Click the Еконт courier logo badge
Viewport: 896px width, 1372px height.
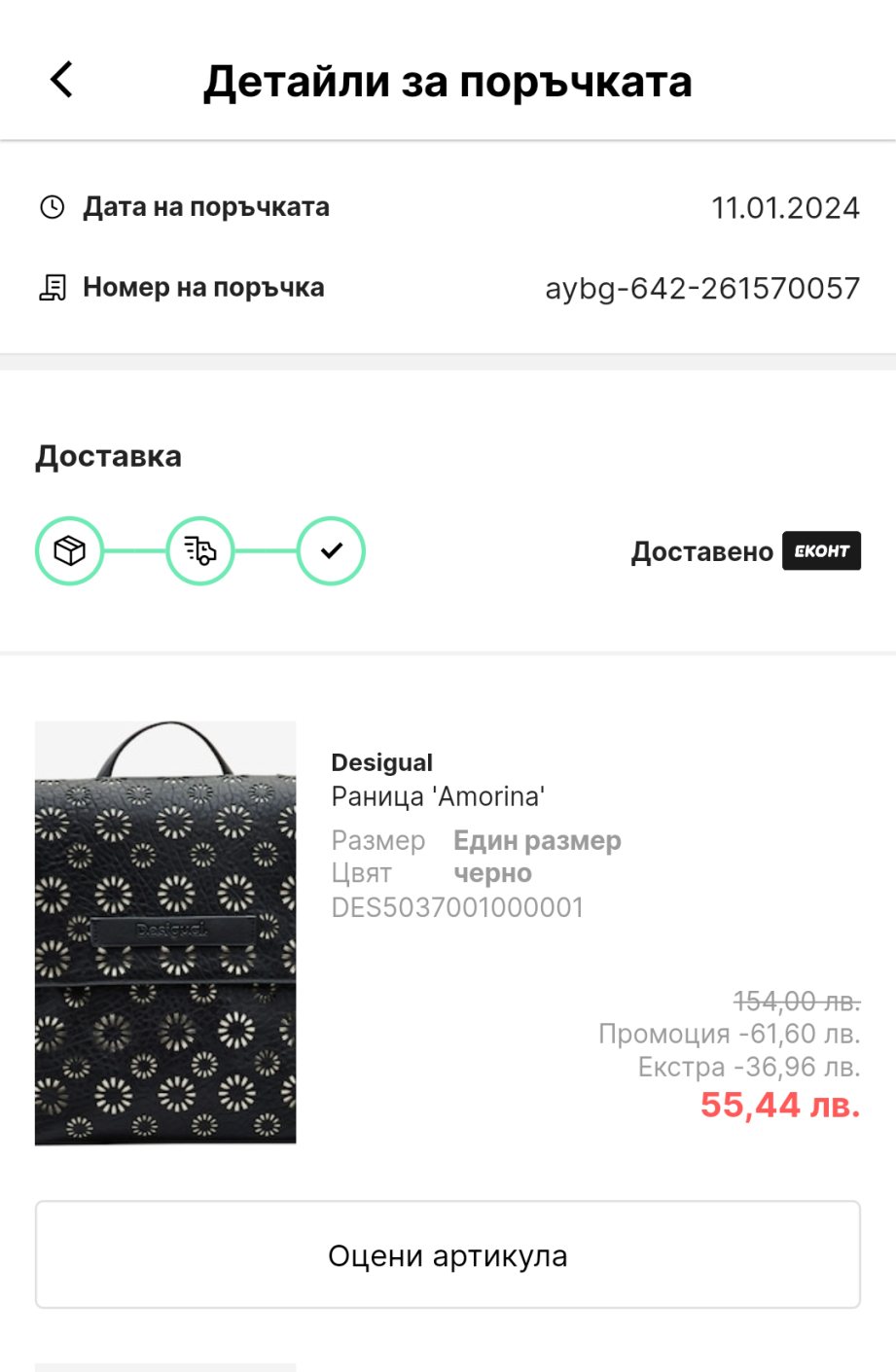click(821, 551)
